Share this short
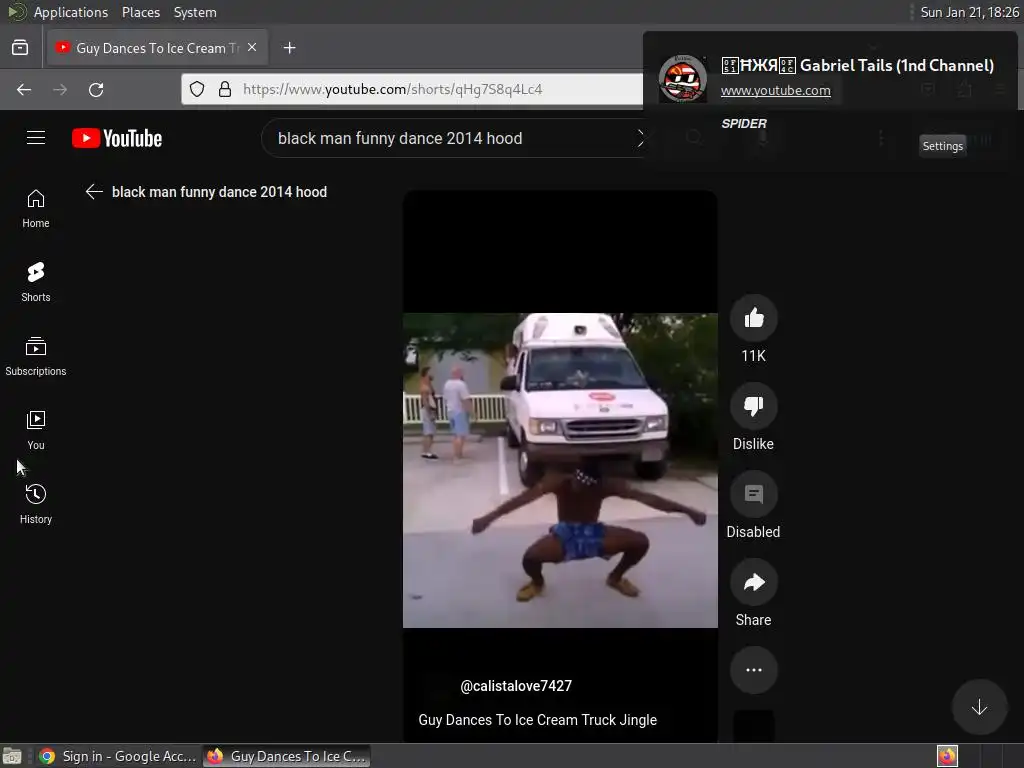Viewport: 1024px width, 768px height. [754, 583]
